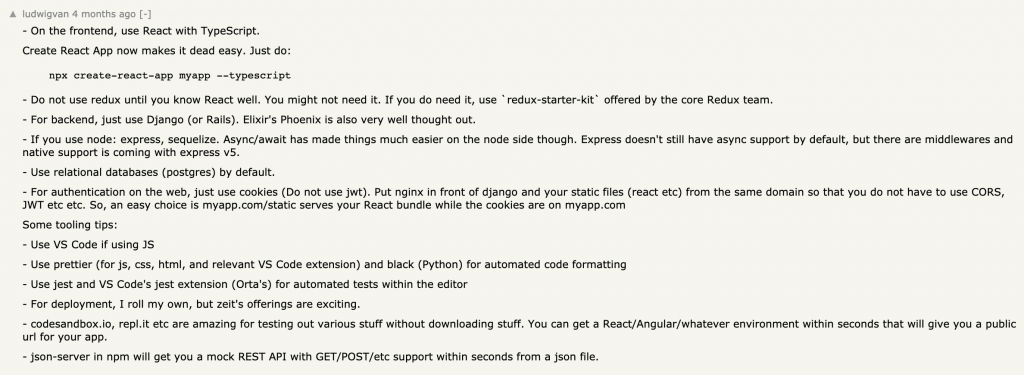This screenshot has height=375, width=1024.
Task: Click the deployment zeit's offerings line
Action: tap(191, 304)
